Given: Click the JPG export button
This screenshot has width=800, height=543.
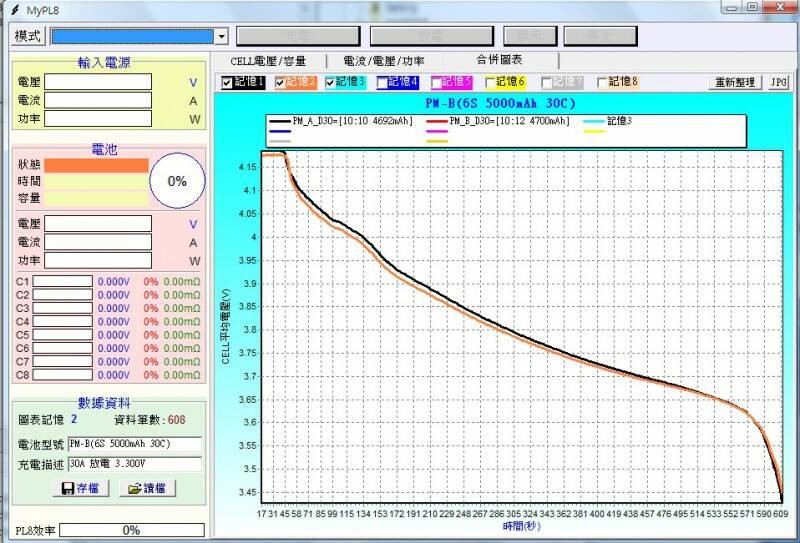Looking at the screenshot, I should [x=778, y=82].
